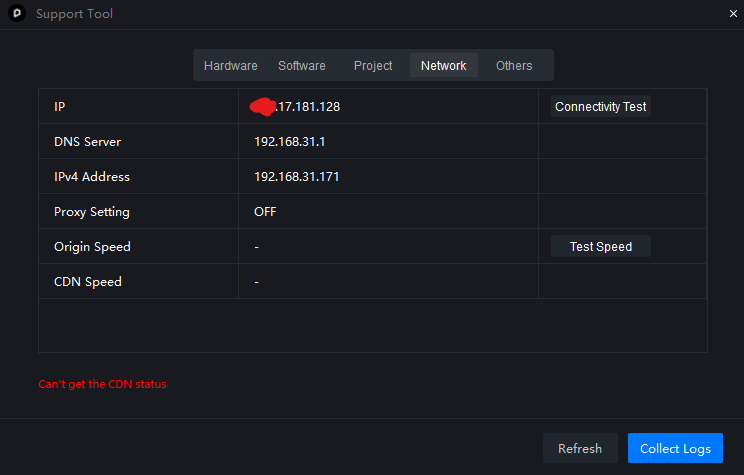The width and height of the screenshot is (744, 475).
Task: Click the CDN Speed row label
Action: pos(88,282)
